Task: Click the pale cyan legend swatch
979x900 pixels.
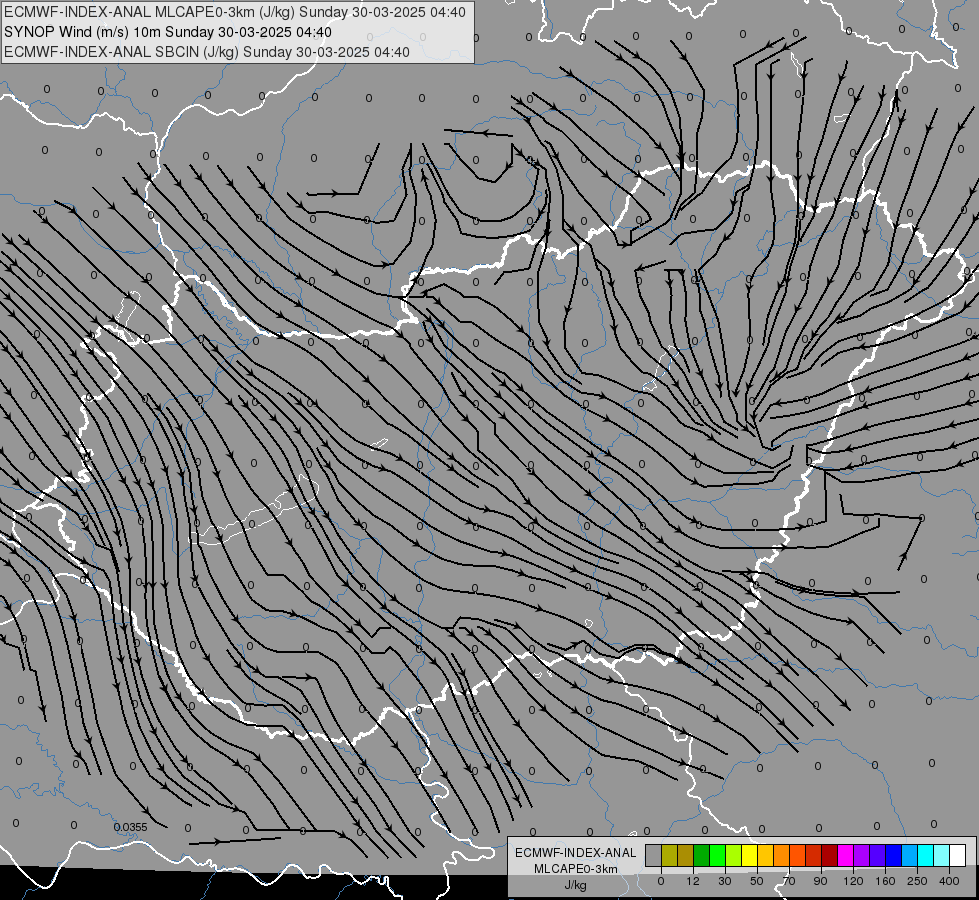Action: point(941,855)
